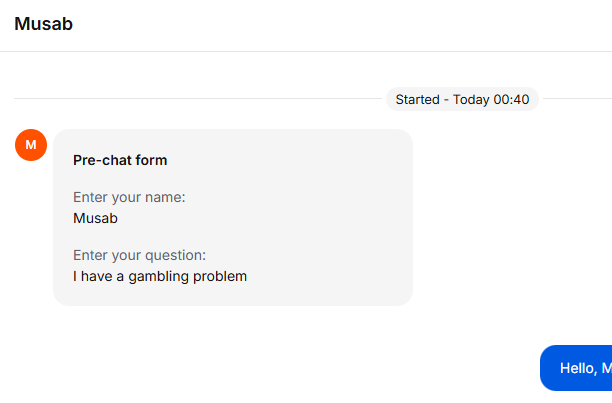Select the Started Today timestamp pill
This screenshot has width=612, height=403.
(x=462, y=99)
